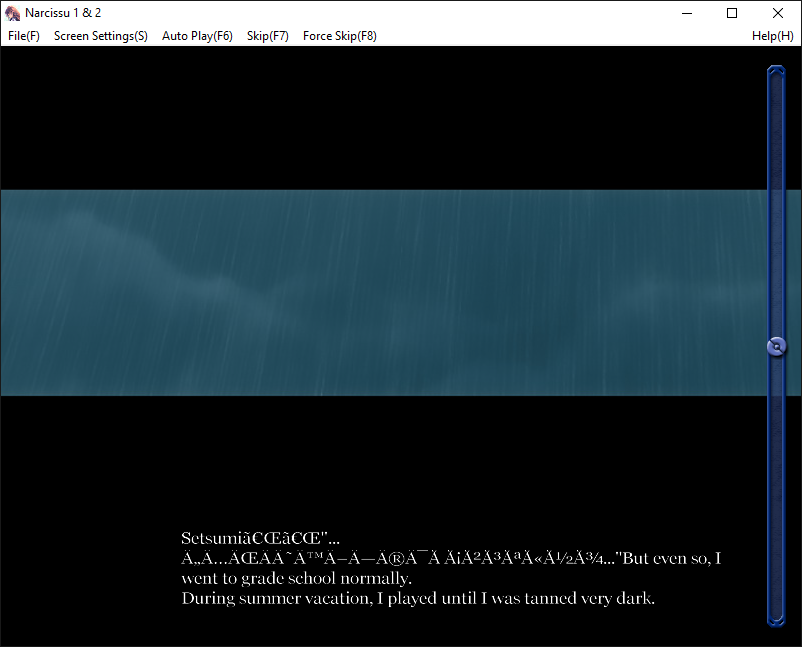
Task: Enable Force Skip (F8) mode
Action: click(339, 35)
